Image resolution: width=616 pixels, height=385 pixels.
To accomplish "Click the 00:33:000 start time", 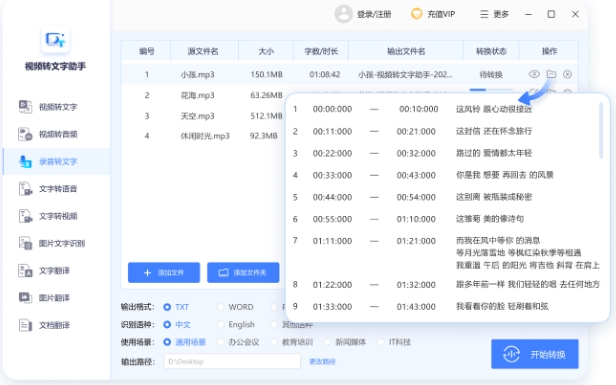I will pyautogui.click(x=332, y=175).
